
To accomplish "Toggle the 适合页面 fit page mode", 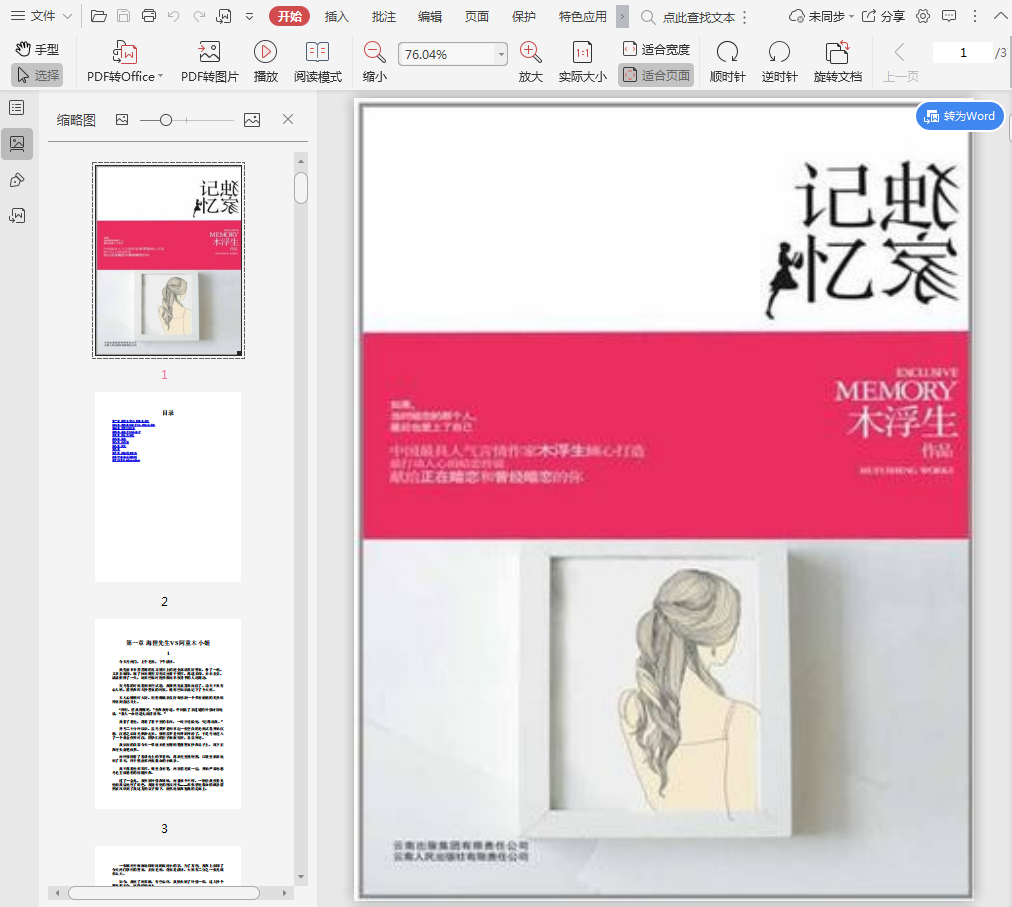I will (x=656, y=75).
